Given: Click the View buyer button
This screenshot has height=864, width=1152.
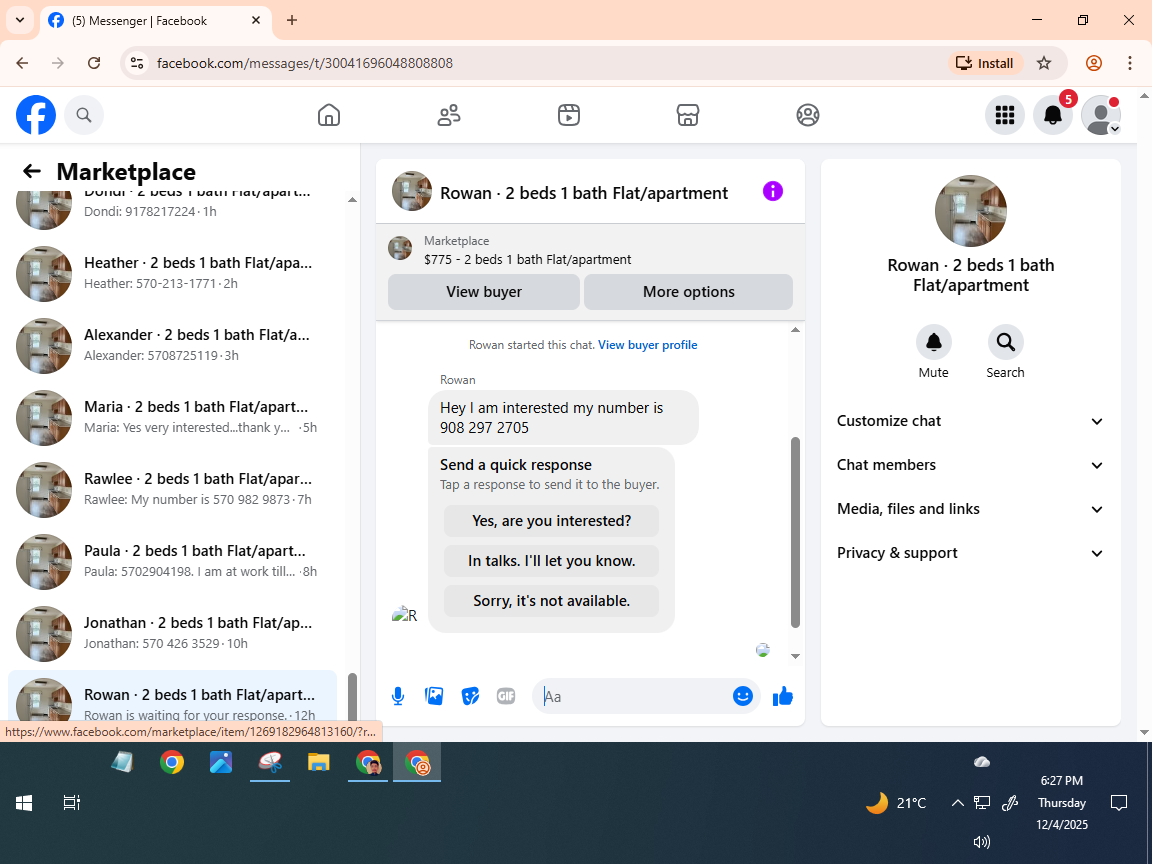Looking at the screenshot, I should (x=483, y=292).
